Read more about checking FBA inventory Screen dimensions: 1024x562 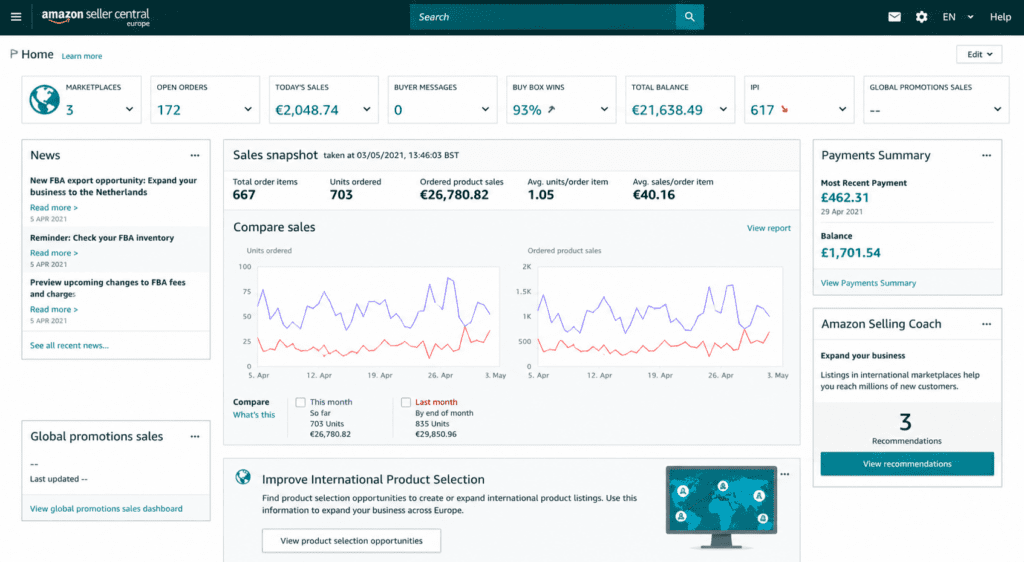[54, 253]
